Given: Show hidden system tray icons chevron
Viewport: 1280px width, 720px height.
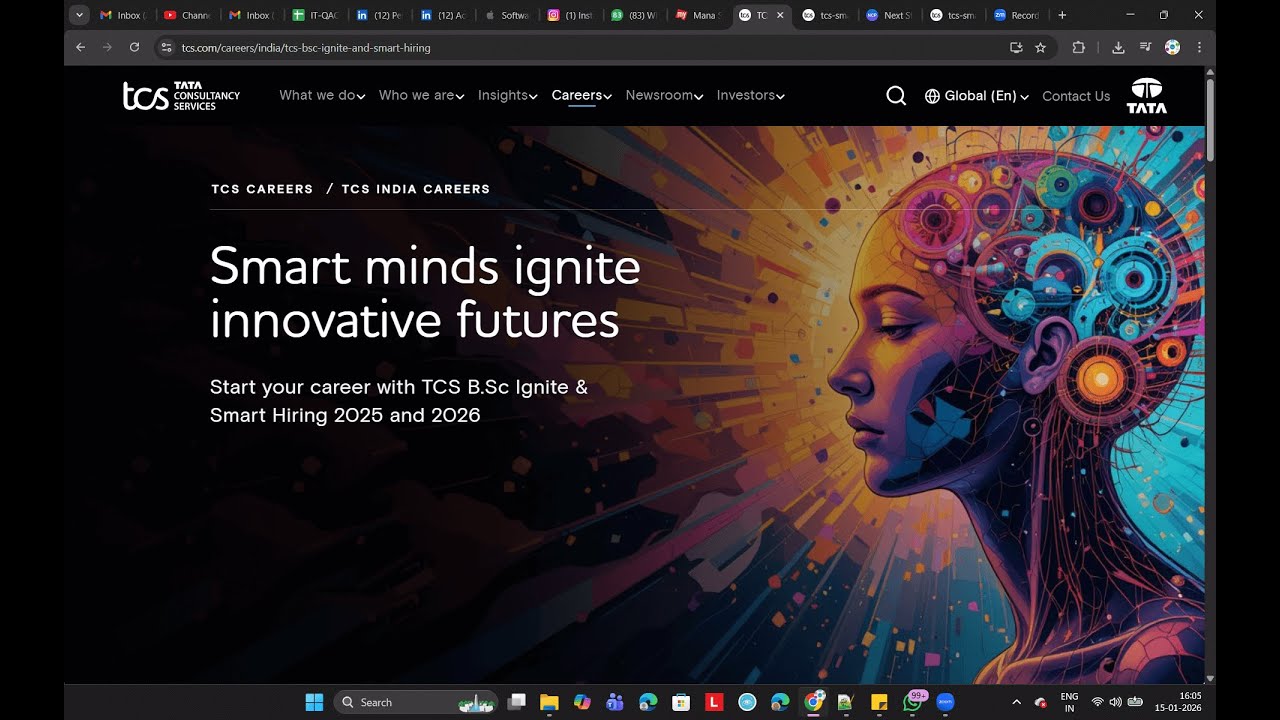Looking at the screenshot, I should tap(1017, 702).
